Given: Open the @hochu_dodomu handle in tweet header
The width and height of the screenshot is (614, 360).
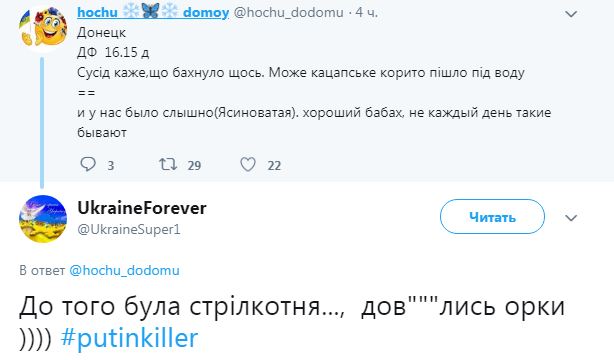Looking at the screenshot, I should point(288,13).
